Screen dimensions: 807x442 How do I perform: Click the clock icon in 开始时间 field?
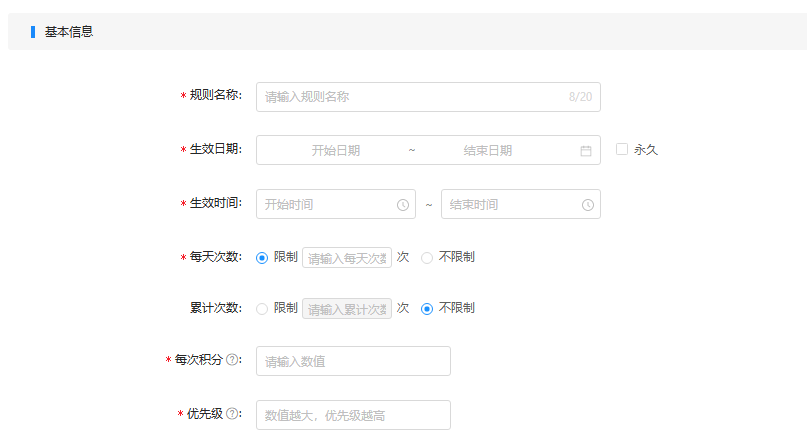coord(403,205)
